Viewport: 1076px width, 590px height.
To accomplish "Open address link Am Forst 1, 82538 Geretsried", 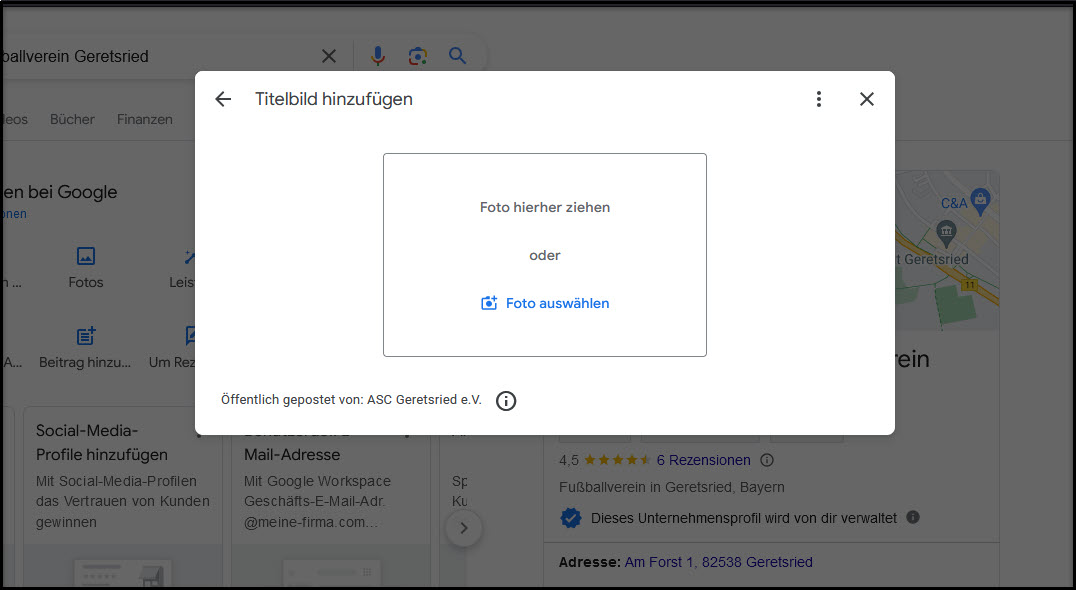I will [x=718, y=563].
